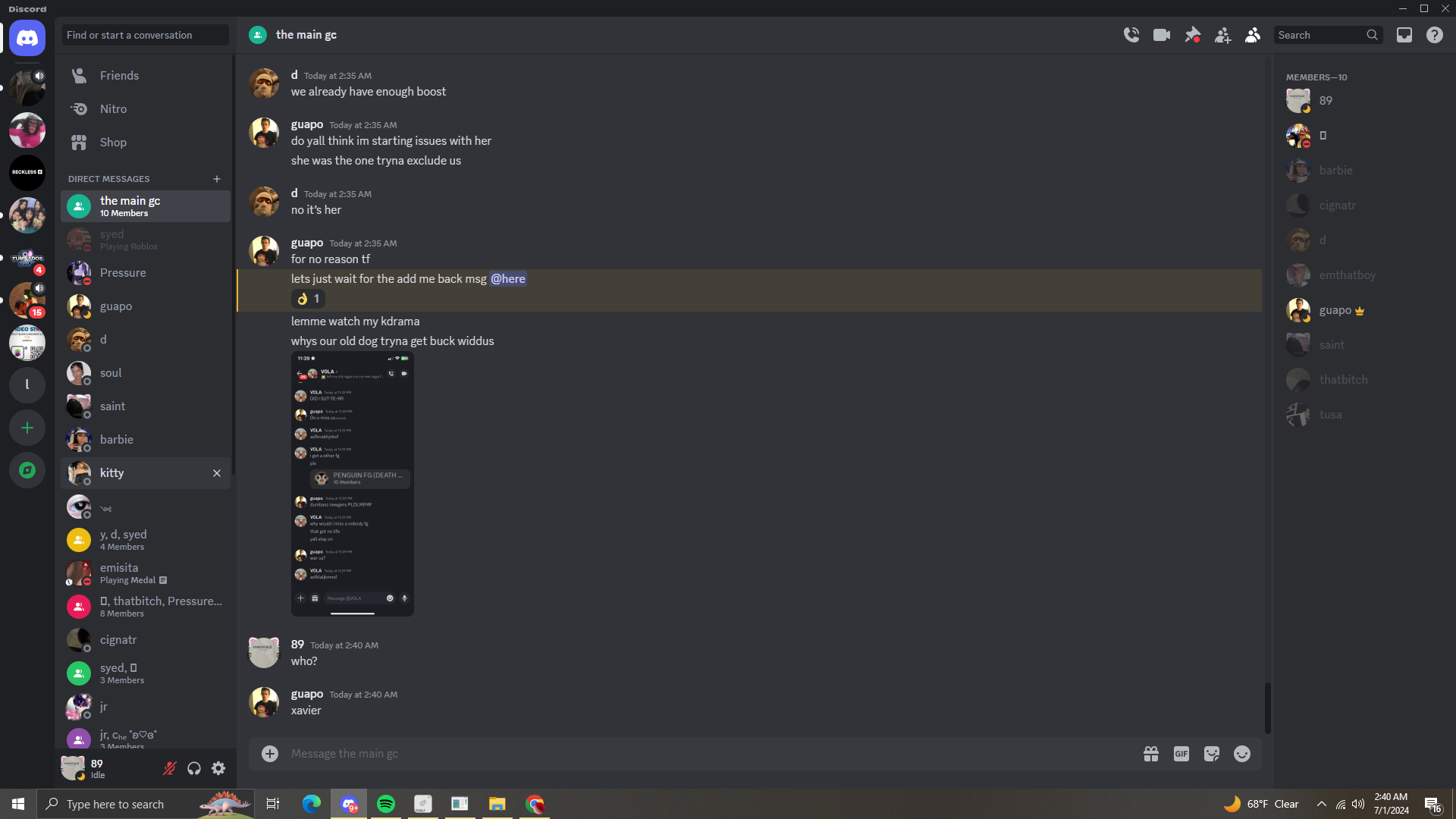Open Discord help

1435,35
